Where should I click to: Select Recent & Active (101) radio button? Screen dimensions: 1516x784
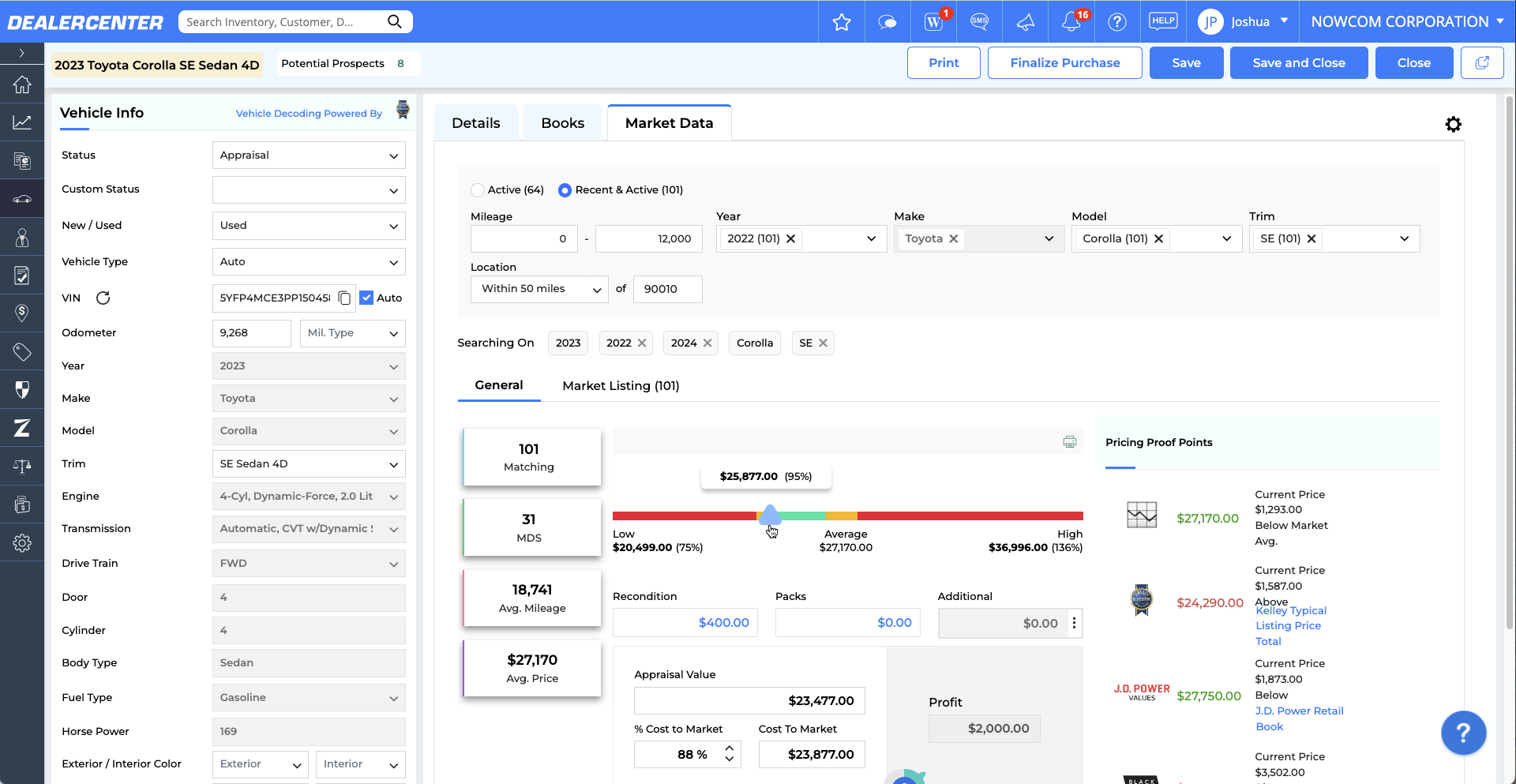[565, 190]
